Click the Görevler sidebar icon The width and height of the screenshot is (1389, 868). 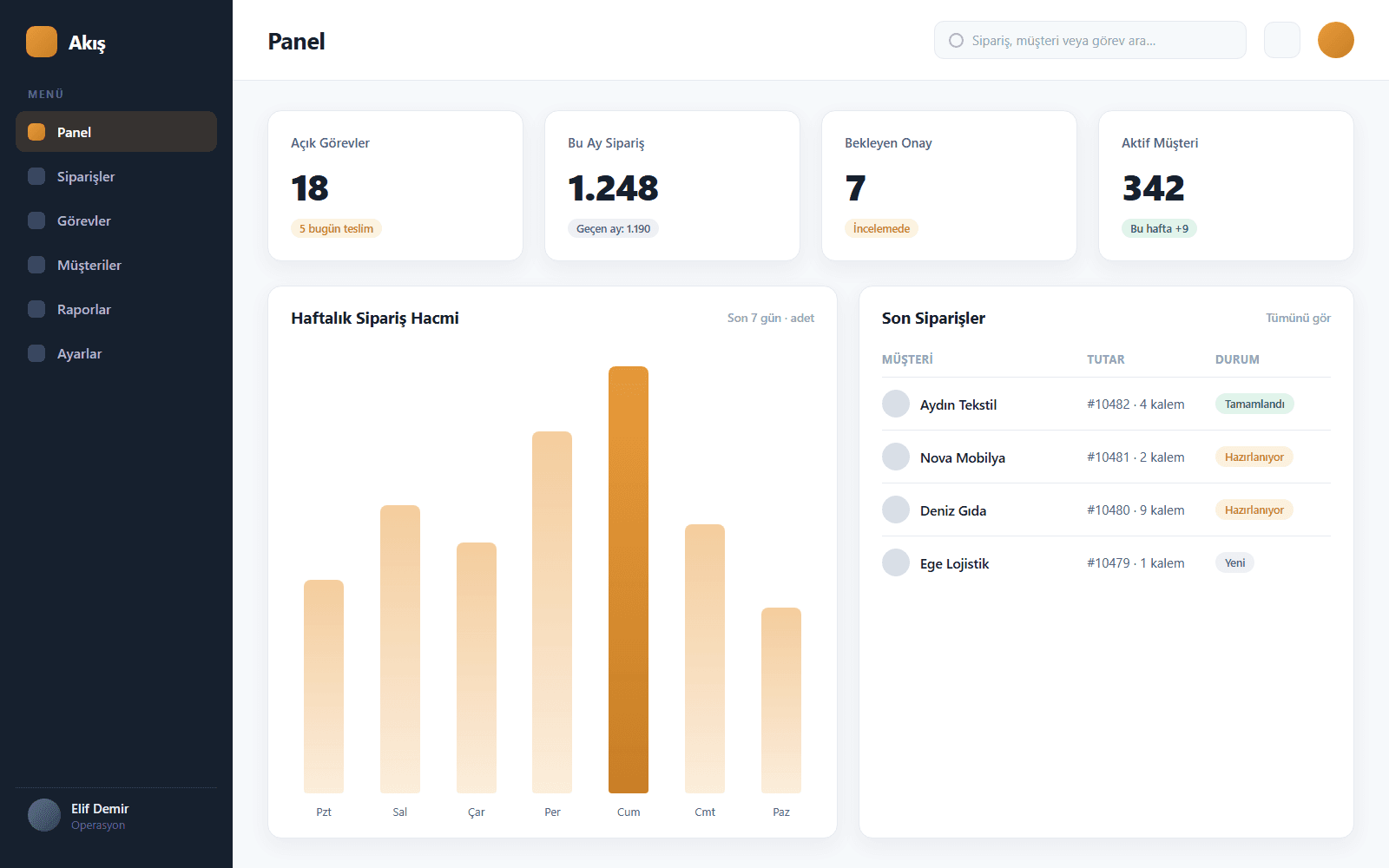(36, 220)
